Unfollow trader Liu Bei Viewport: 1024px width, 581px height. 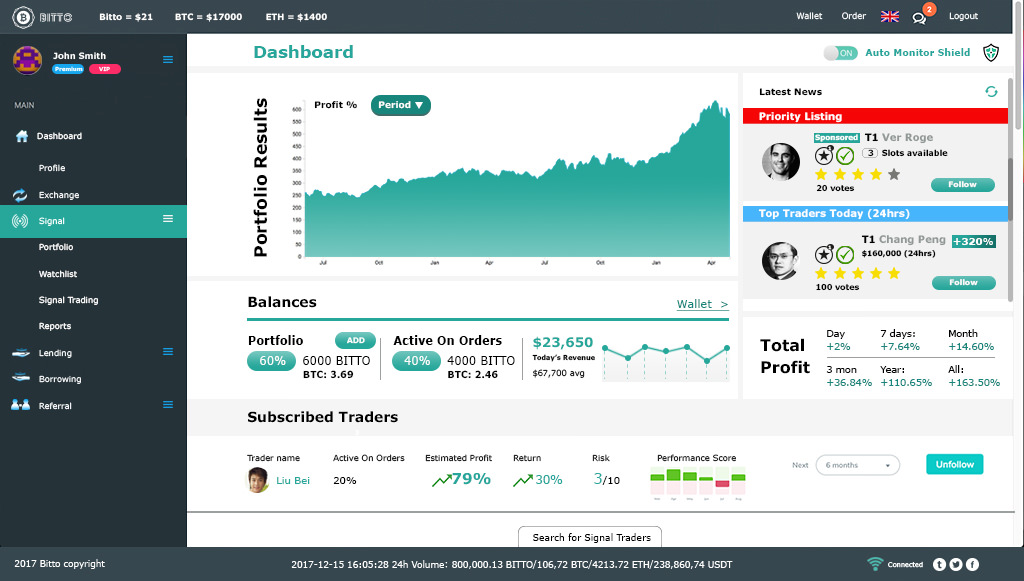pyautogui.click(x=954, y=464)
